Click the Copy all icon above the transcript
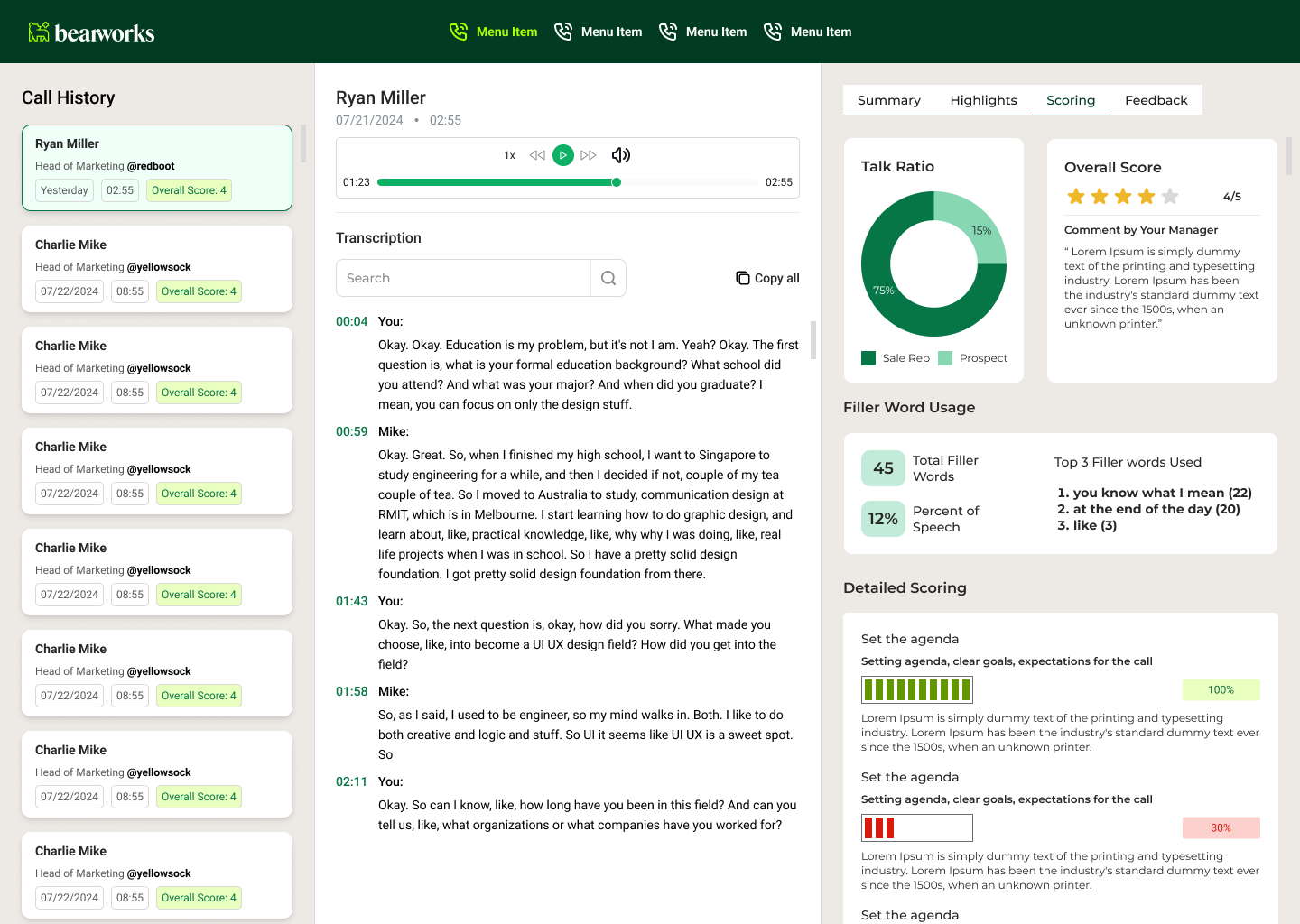The image size is (1300, 924). pyautogui.click(x=742, y=277)
